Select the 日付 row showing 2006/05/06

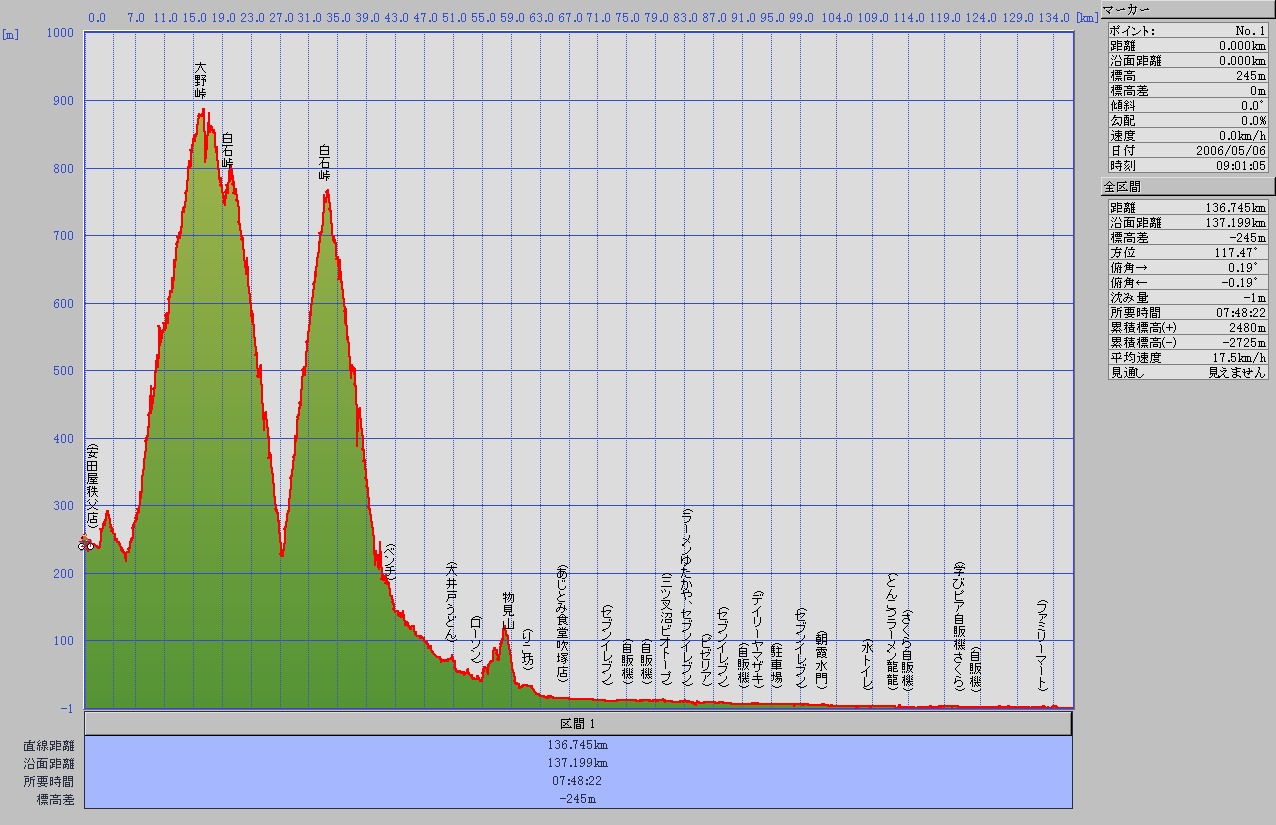(x=1188, y=150)
